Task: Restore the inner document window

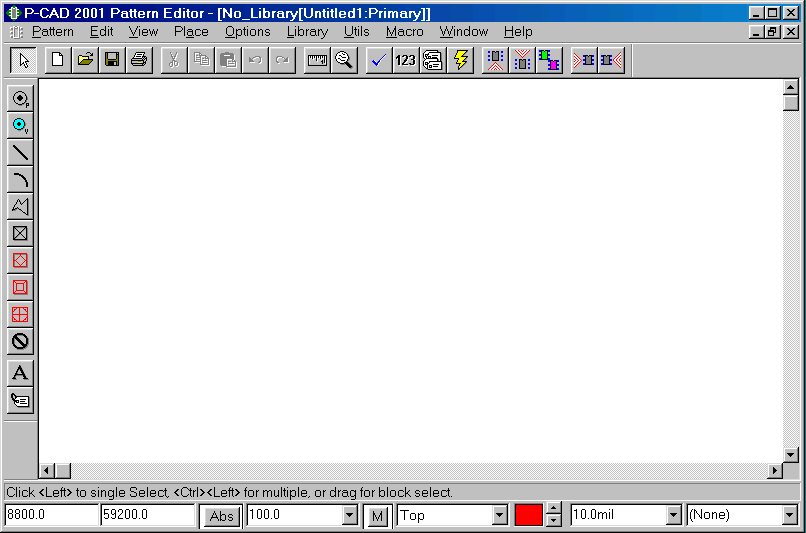Action: coord(773,32)
